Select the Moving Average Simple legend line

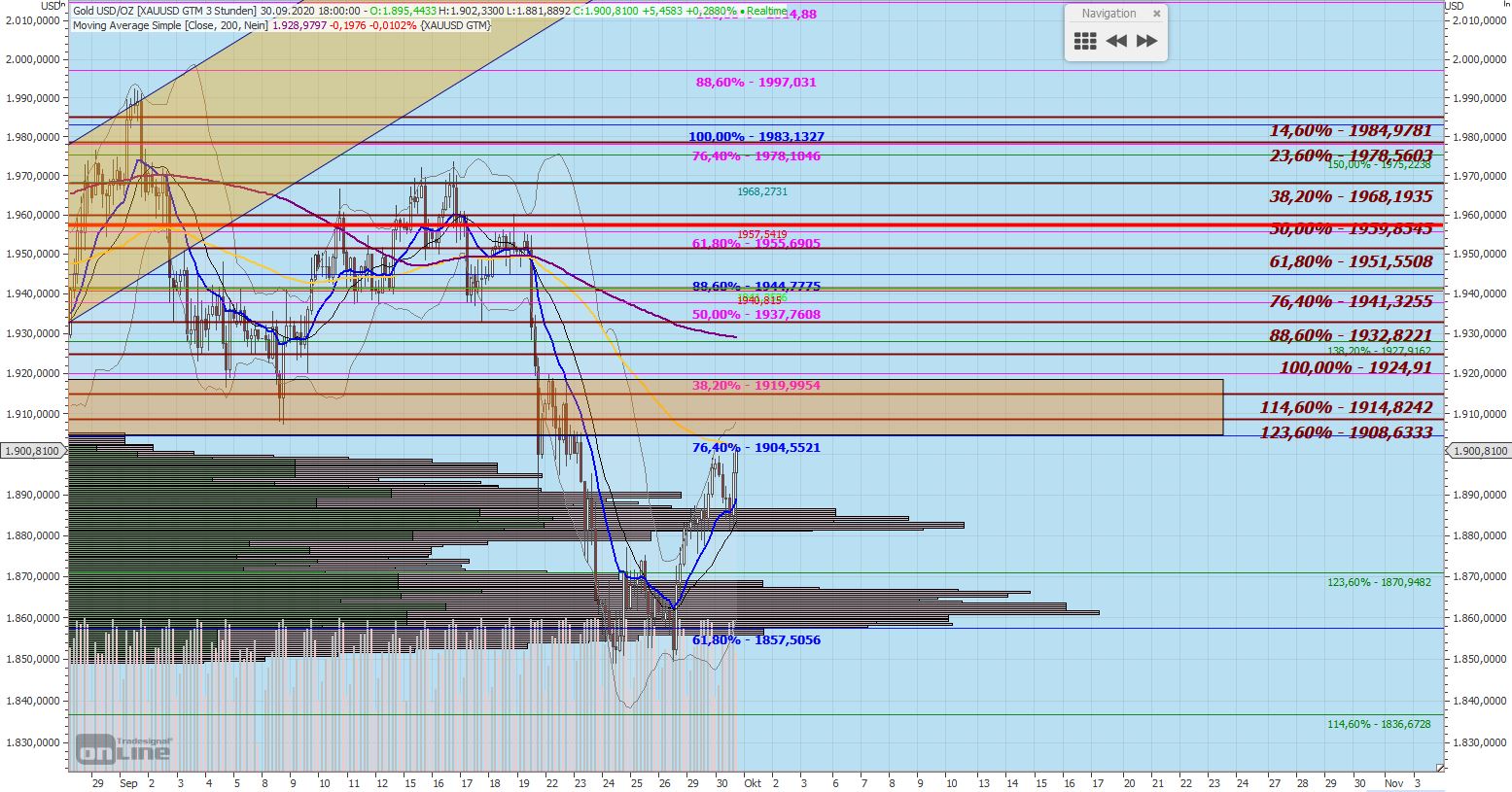(282, 25)
